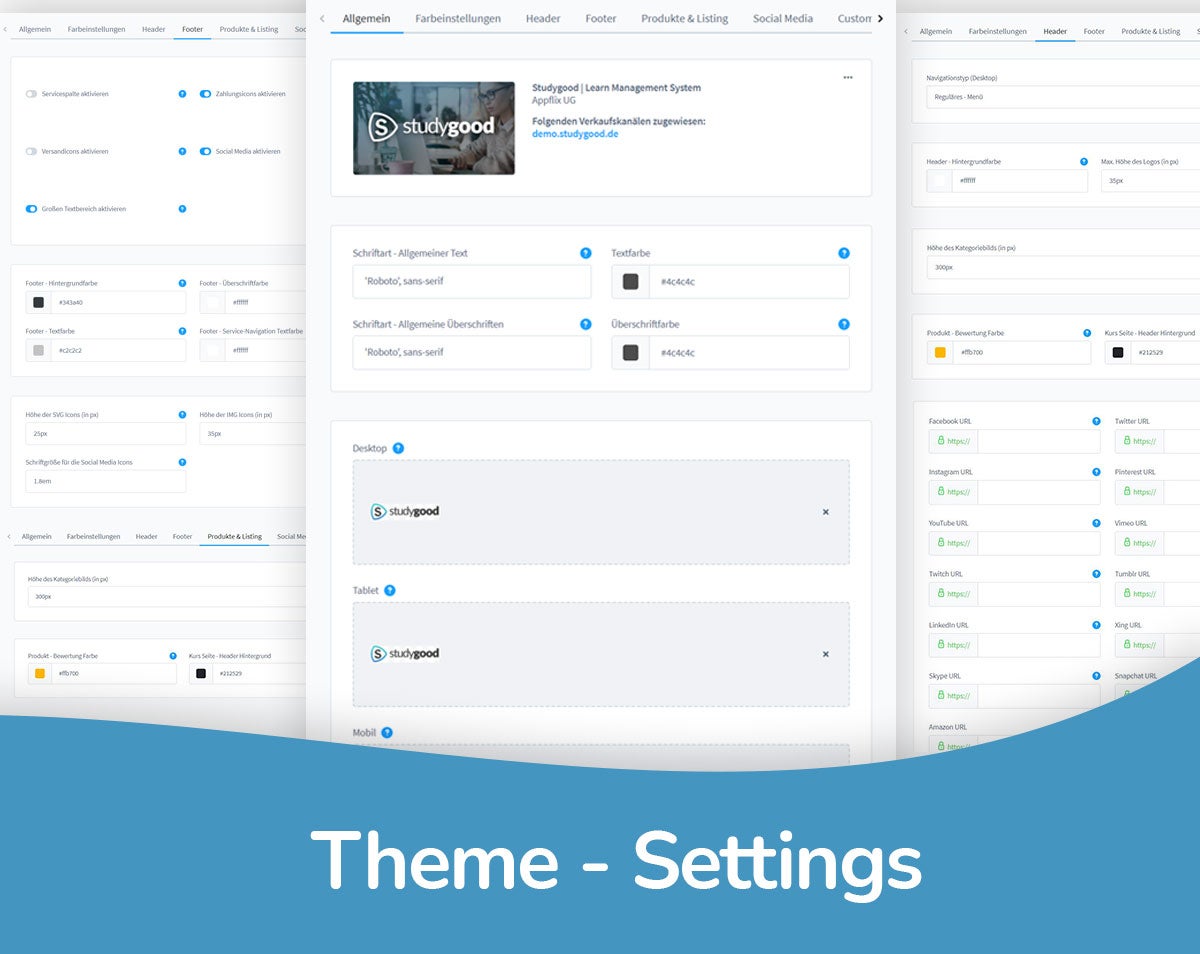Click the Schriftart - Allgemeine Überschriften input field
The height and width of the screenshot is (954, 1200).
point(472,353)
